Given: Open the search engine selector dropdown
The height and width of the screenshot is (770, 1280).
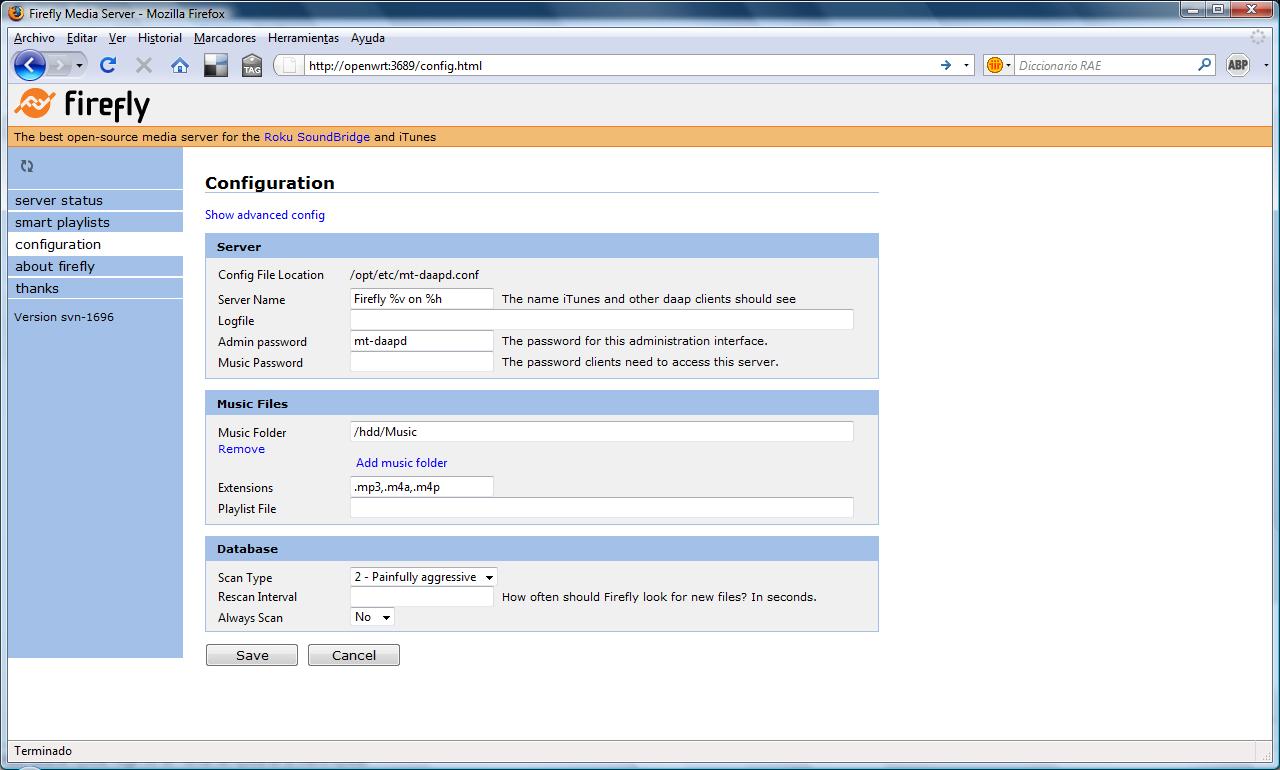Looking at the screenshot, I should click(x=999, y=65).
